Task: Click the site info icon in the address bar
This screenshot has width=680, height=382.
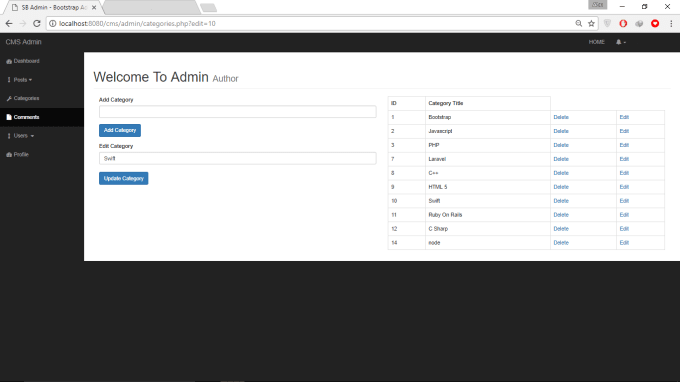Action: click(x=52, y=23)
